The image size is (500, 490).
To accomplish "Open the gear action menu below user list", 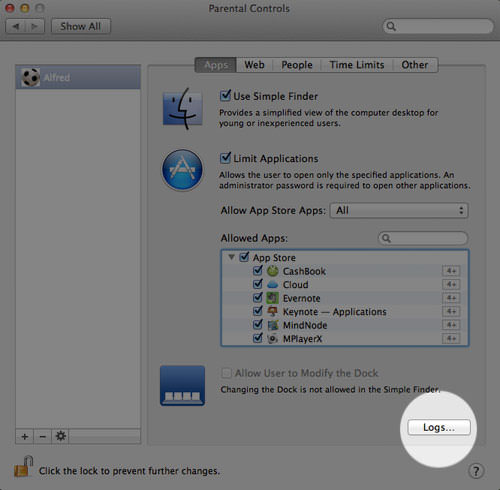I will [x=60, y=436].
